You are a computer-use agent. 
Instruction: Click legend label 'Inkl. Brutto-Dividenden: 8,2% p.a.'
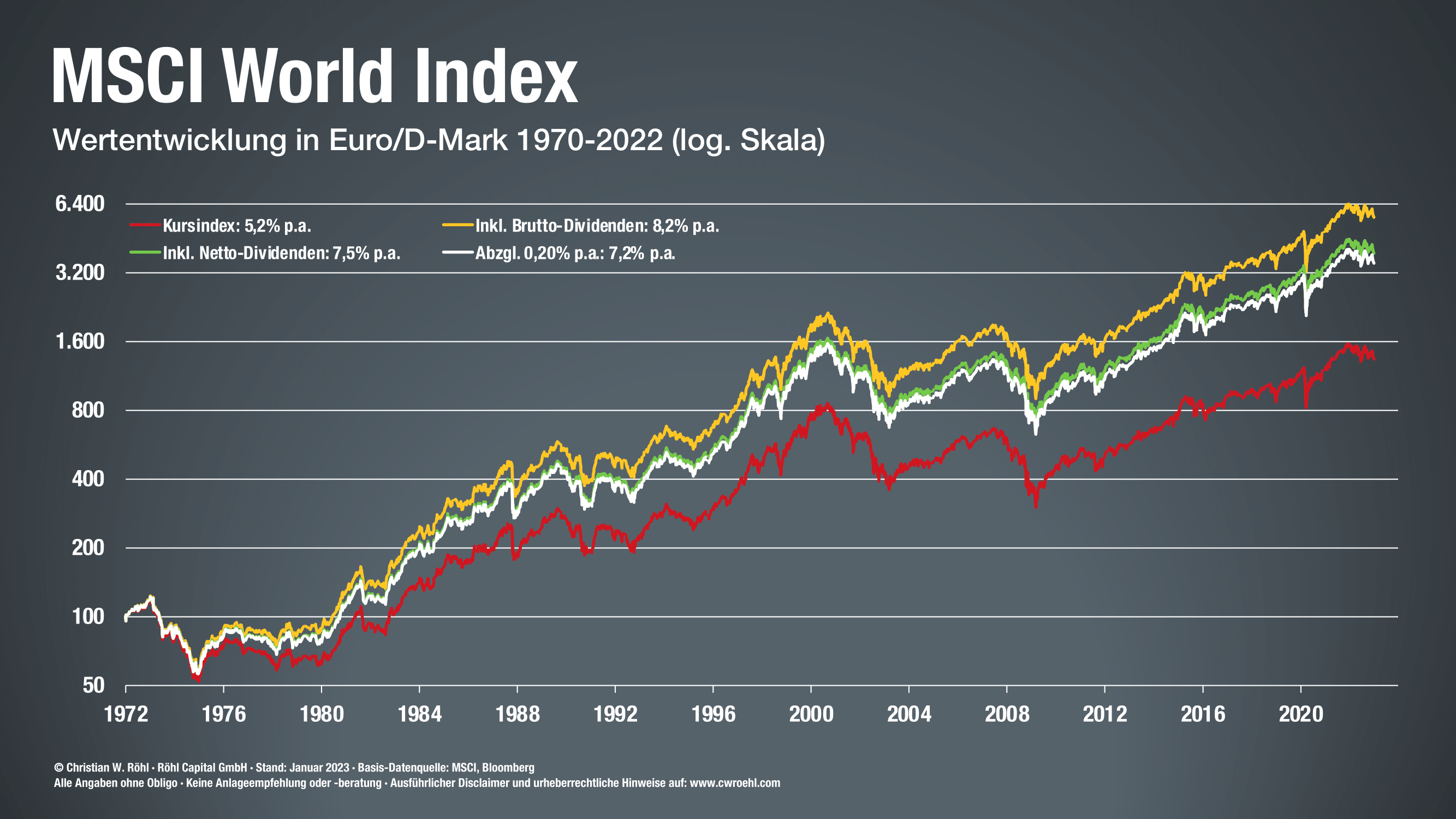[x=597, y=226]
